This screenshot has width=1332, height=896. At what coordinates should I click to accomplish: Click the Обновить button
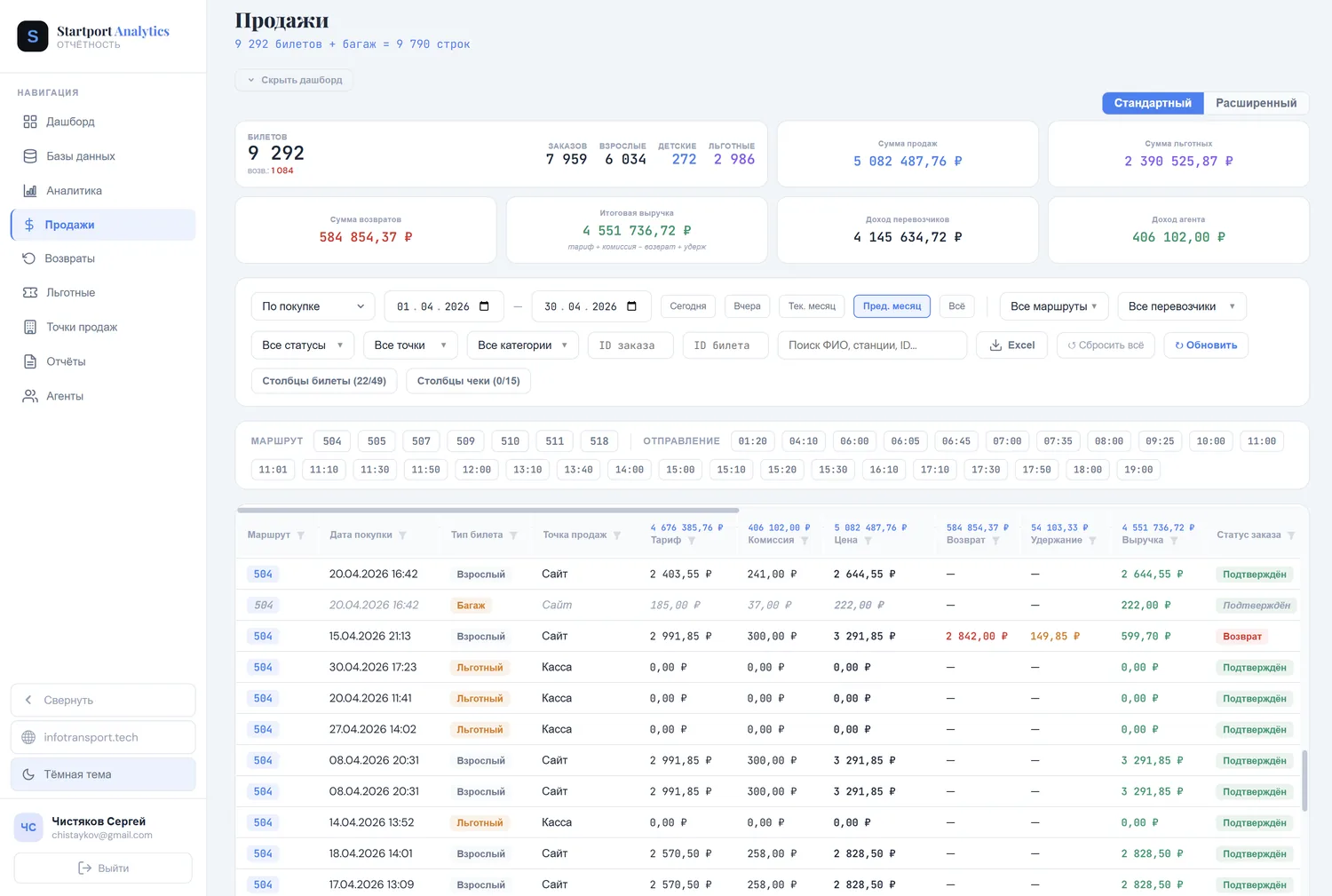[x=1206, y=345]
